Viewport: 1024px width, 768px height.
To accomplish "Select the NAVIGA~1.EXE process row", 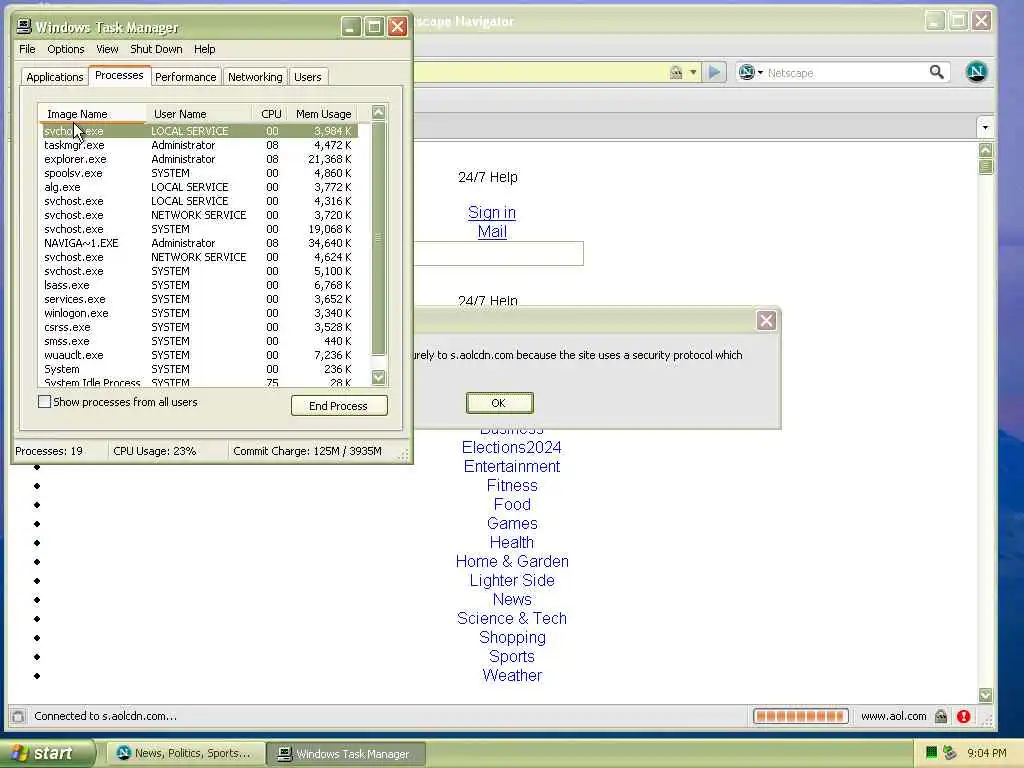I will coord(199,243).
